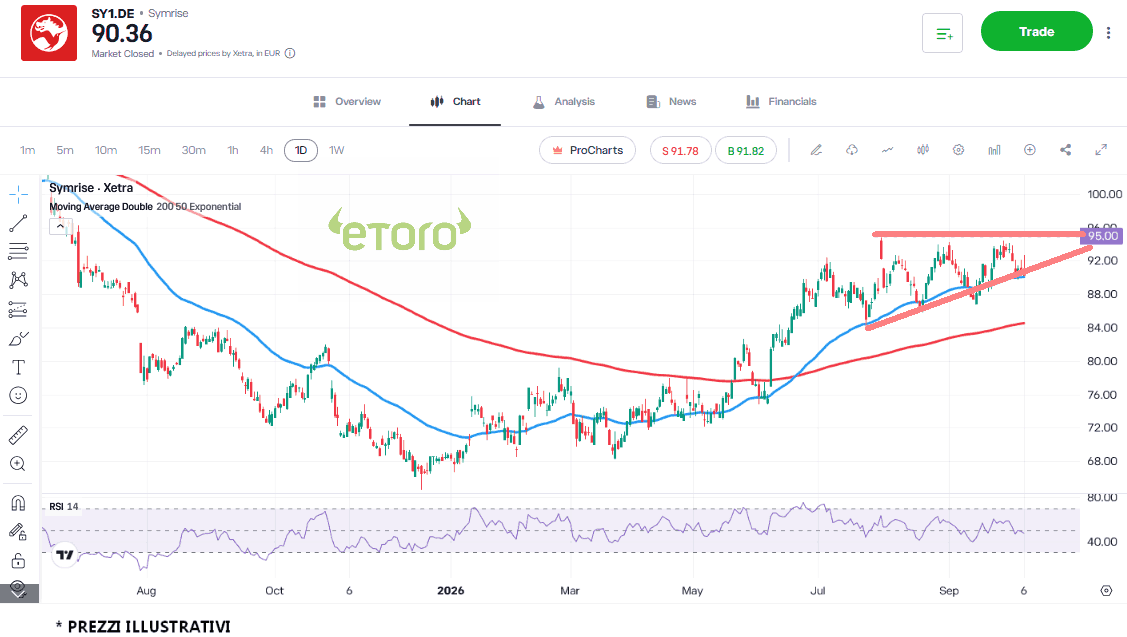Hide all drawings on chart
Image resolution: width=1127 pixels, height=637 pixels.
19,588
